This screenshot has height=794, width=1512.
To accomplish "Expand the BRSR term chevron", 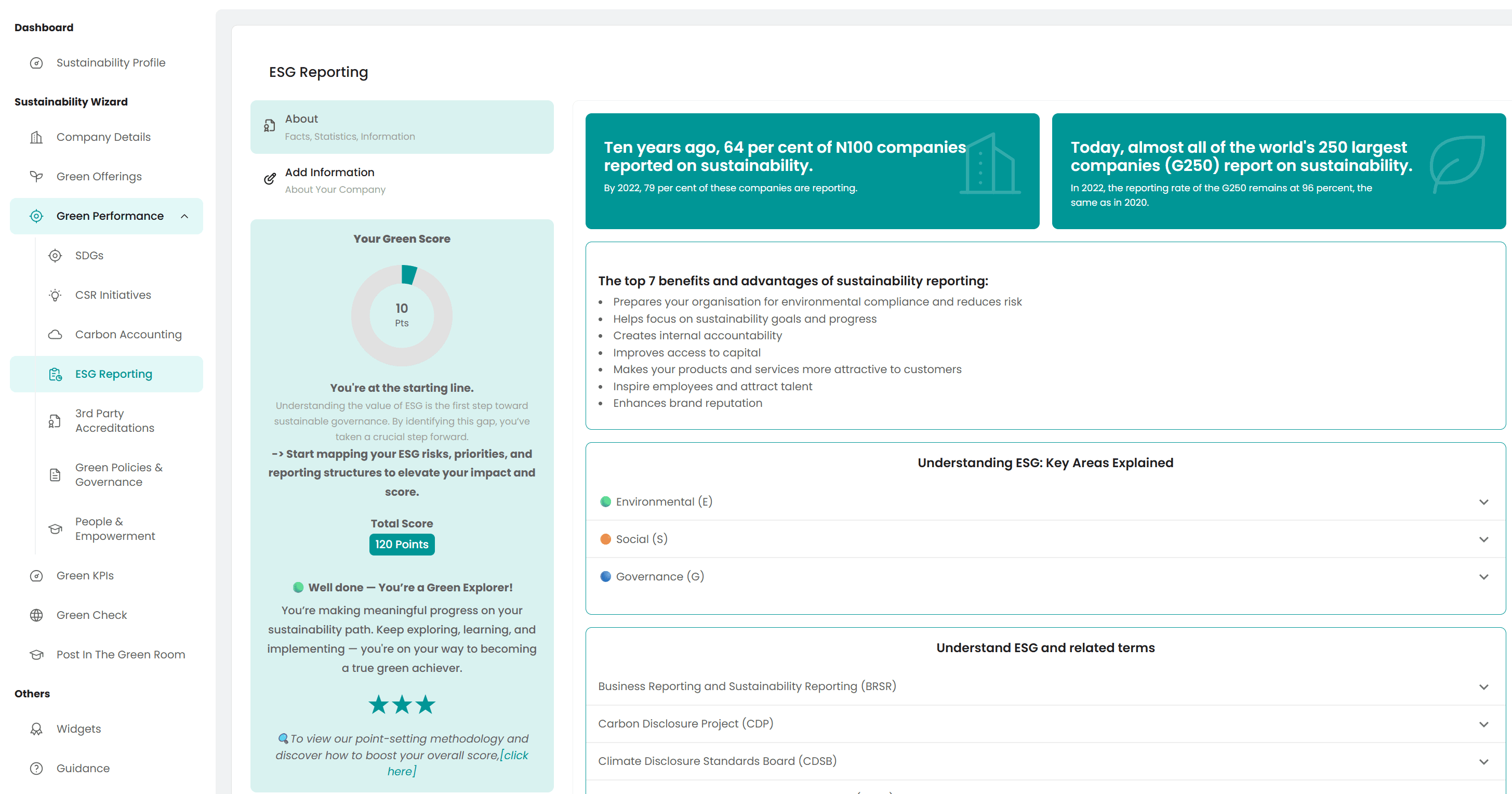I will tap(1483, 686).
